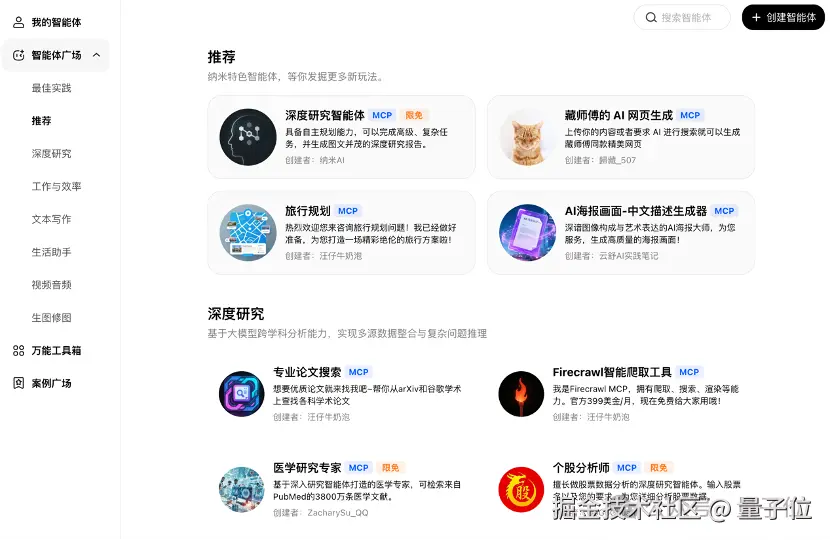Click the plus icon in 创建智能体
Image resolution: width=830 pixels, height=540 pixels.
pyautogui.click(x=756, y=17)
